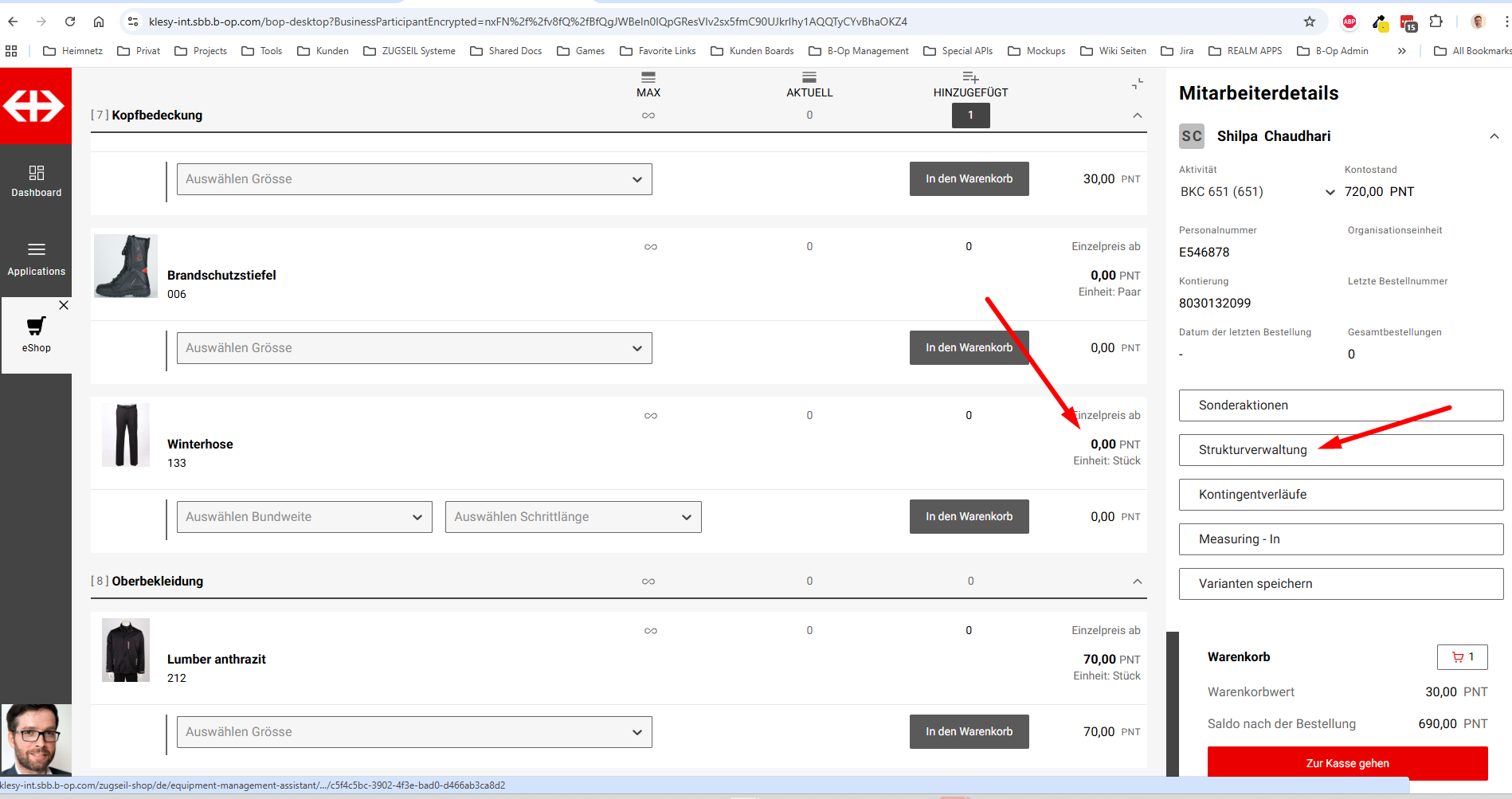Click the SBB logo
The image size is (1512, 799).
click(x=35, y=106)
